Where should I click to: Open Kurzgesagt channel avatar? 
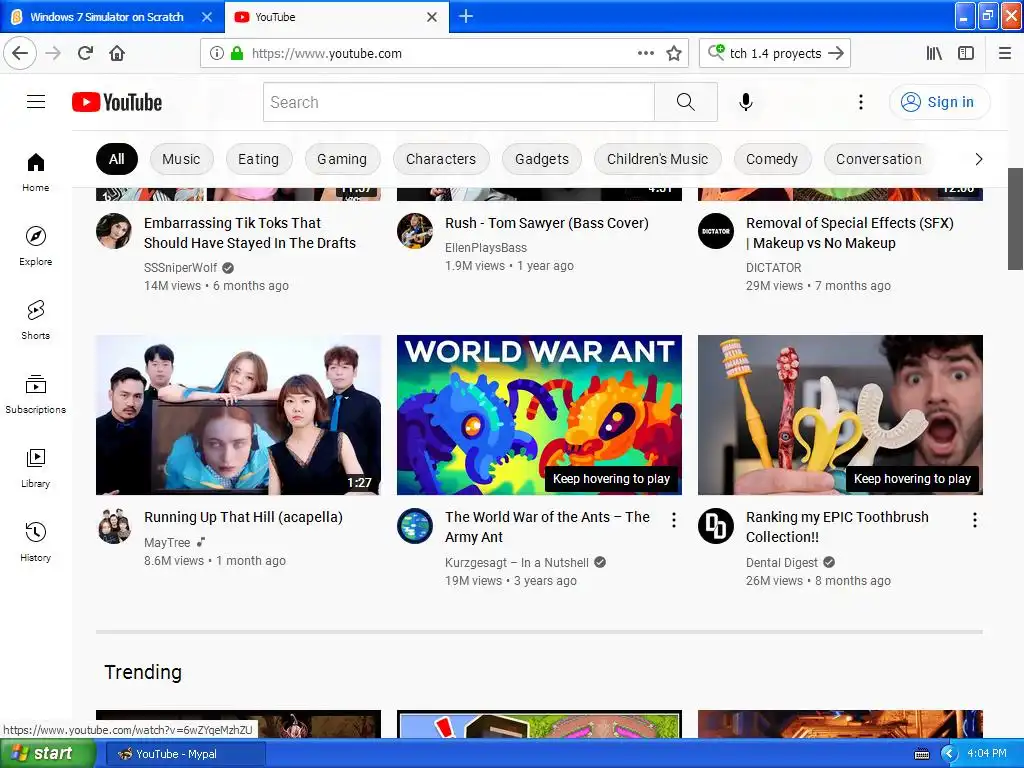(x=415, y=526)
